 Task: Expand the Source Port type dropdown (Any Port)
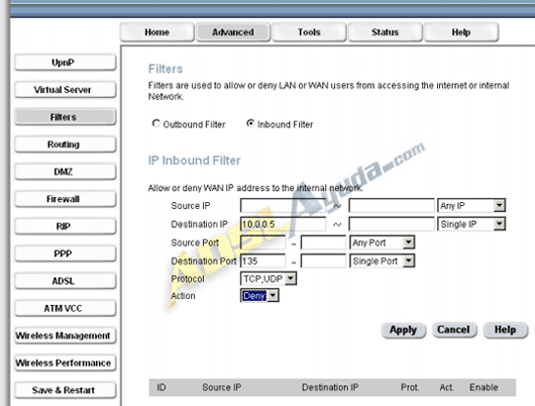point(382,243)
